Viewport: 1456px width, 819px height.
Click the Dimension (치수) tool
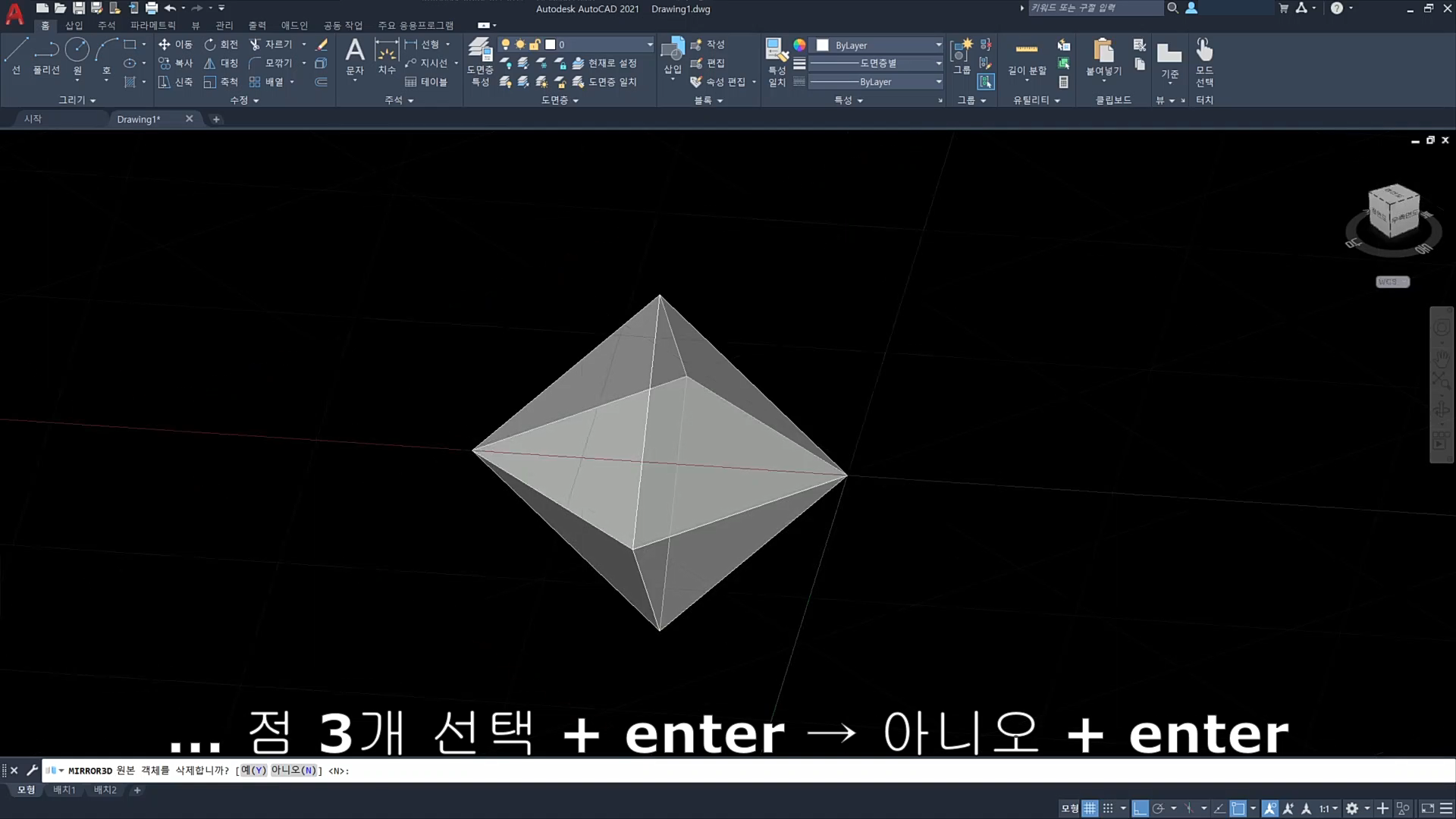click(x=387, y=58)
